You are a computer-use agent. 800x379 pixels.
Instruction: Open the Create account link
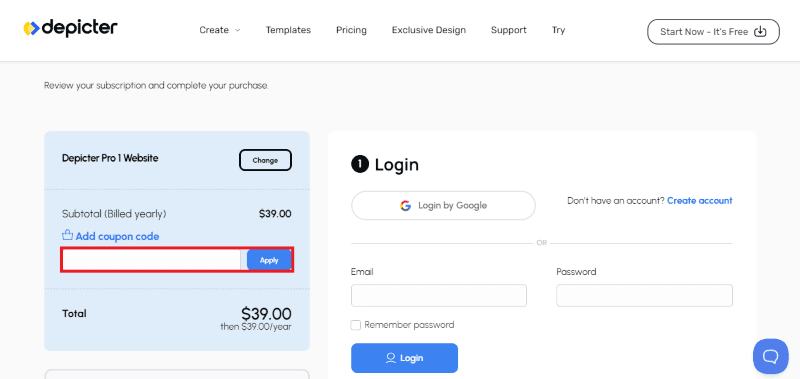(699, 200)
